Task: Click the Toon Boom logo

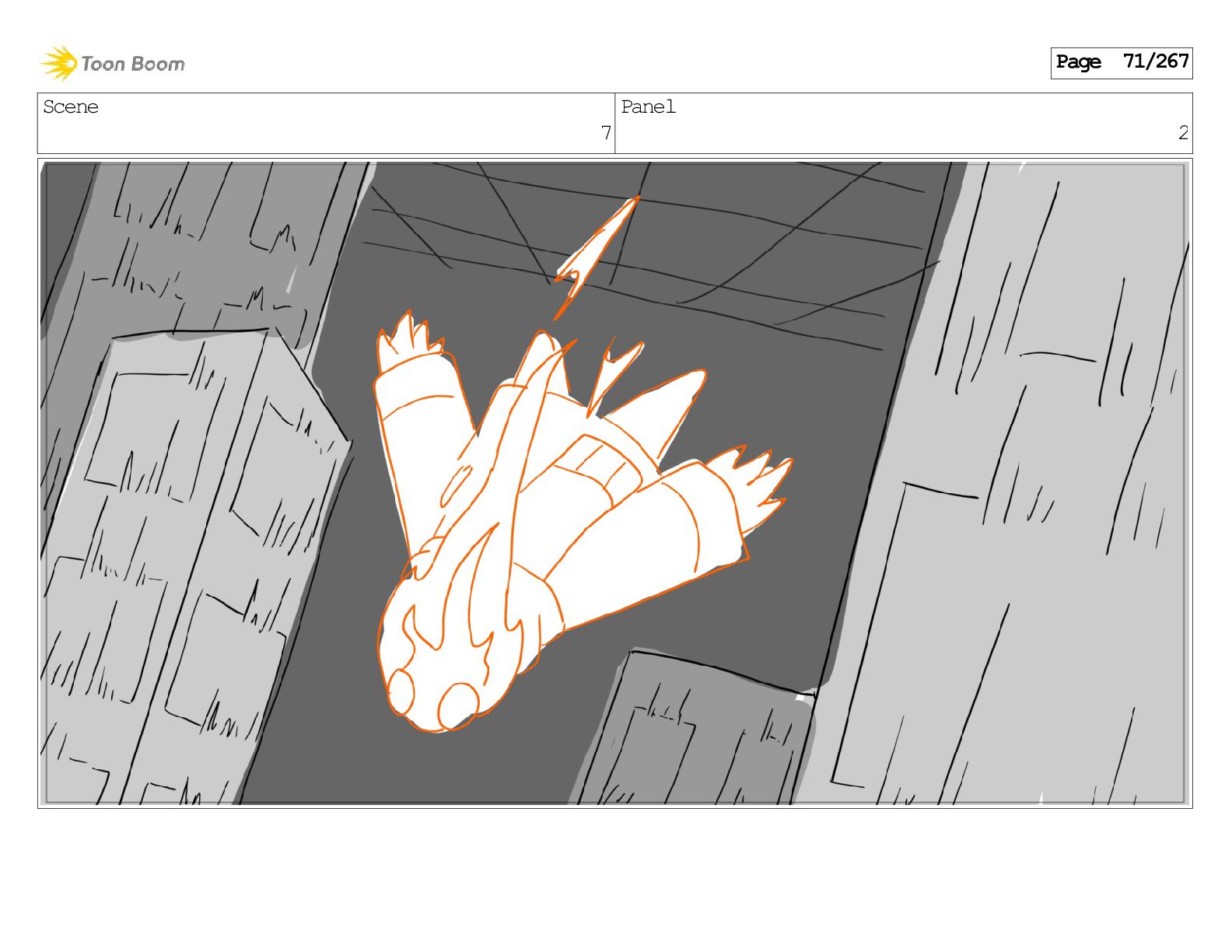Action: click(x=113, y=63)
